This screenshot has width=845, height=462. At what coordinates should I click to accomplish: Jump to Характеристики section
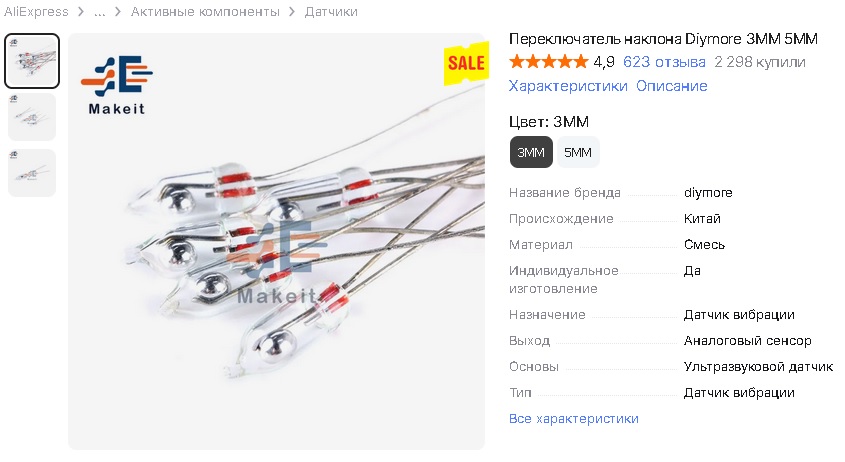point(568,86)
